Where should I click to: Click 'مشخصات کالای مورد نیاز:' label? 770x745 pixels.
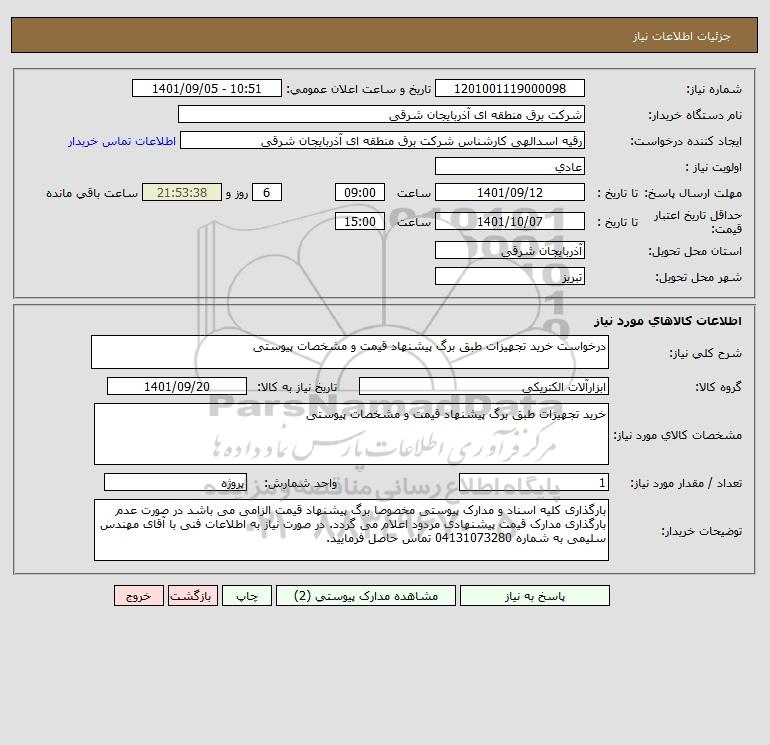(678, 435)
